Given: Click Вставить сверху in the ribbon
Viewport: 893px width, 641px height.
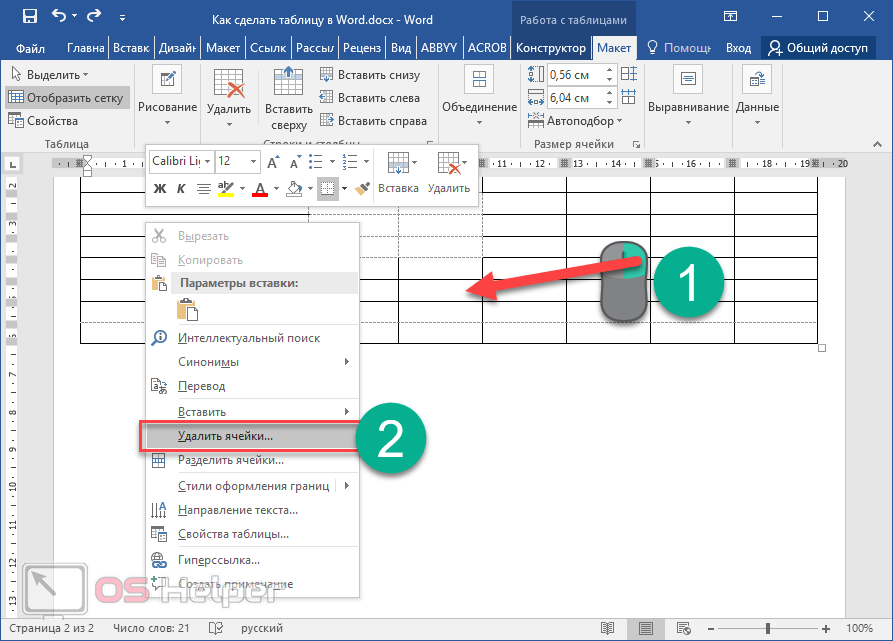Looking at the screenshot, I should click(x=288, y=98).
